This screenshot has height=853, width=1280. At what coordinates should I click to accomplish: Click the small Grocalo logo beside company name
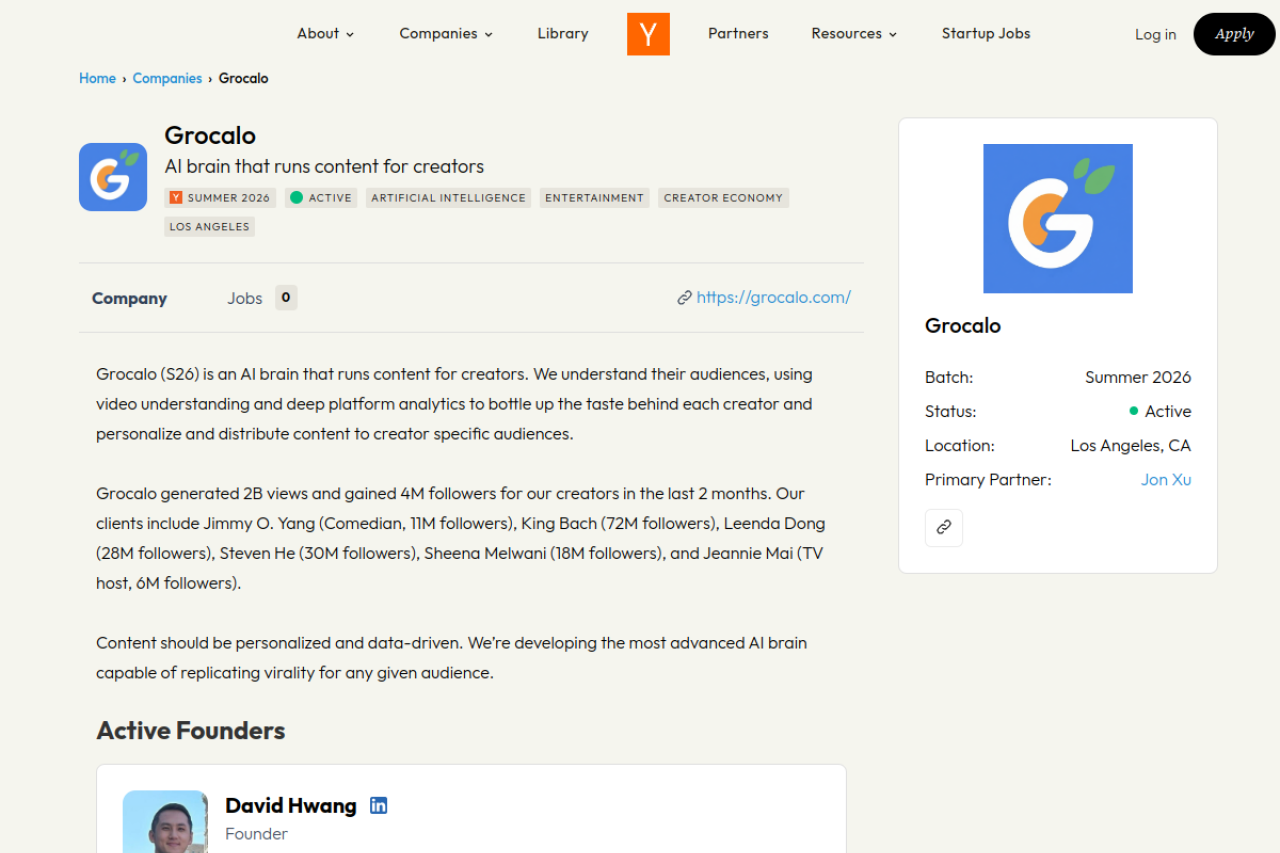(x=113, y=177)
